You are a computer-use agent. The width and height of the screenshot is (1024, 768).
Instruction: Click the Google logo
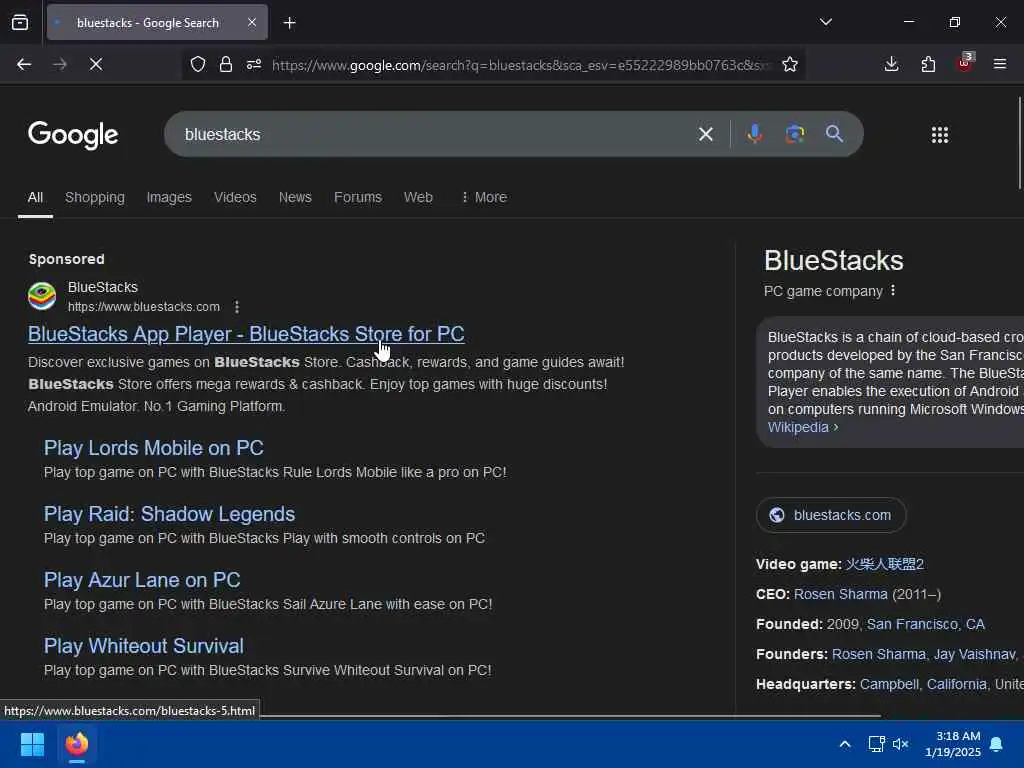[72, 135]
